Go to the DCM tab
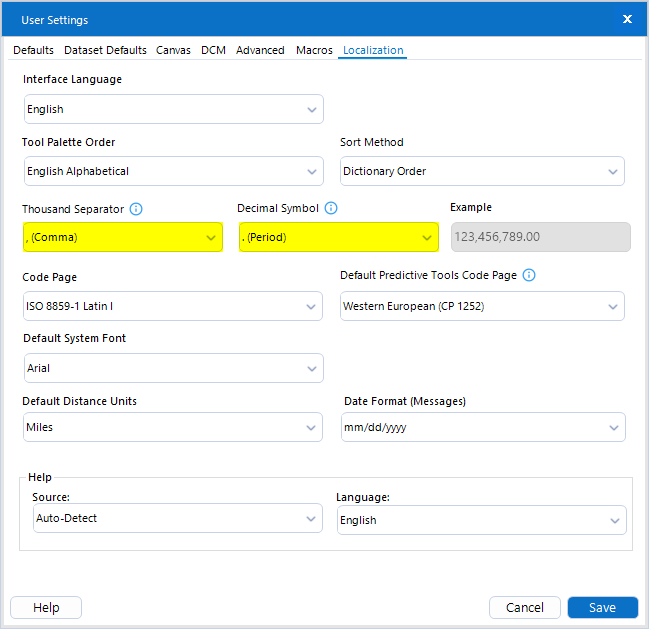This screenshot has height=629, width=649. (213, 50)
